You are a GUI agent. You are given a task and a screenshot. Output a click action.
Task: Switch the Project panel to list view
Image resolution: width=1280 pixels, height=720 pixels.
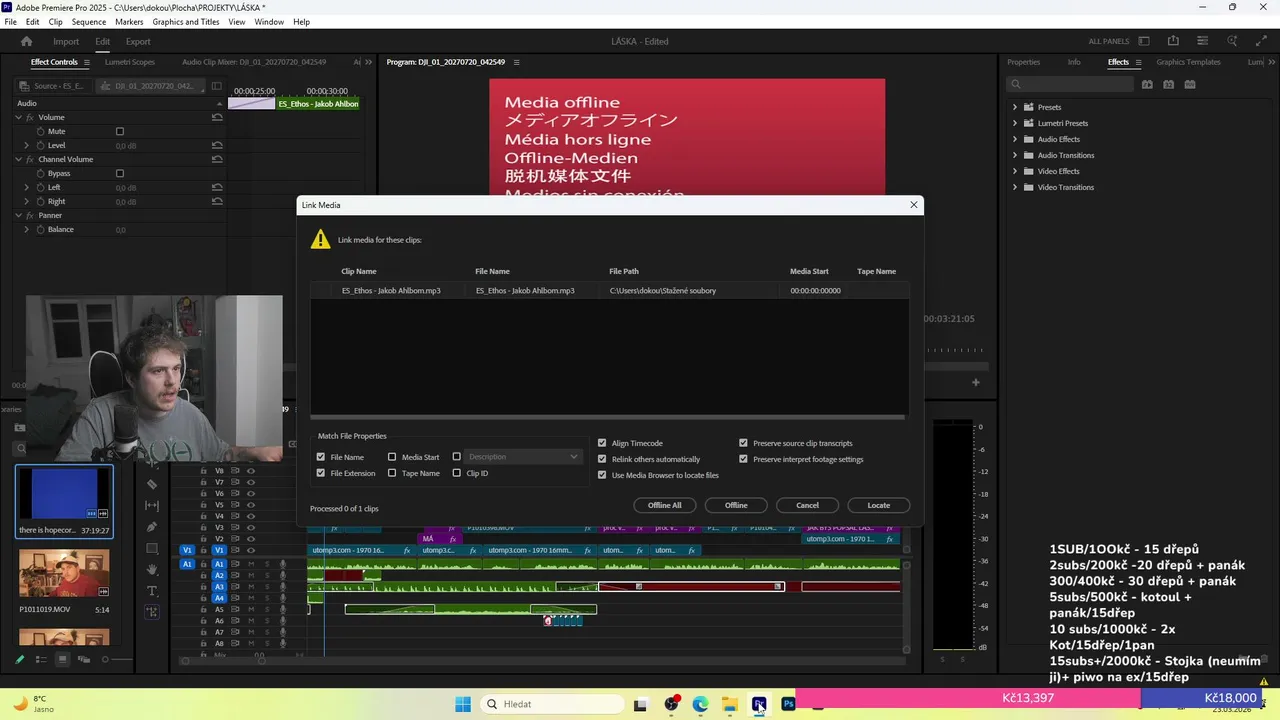(x=41, y=659)
